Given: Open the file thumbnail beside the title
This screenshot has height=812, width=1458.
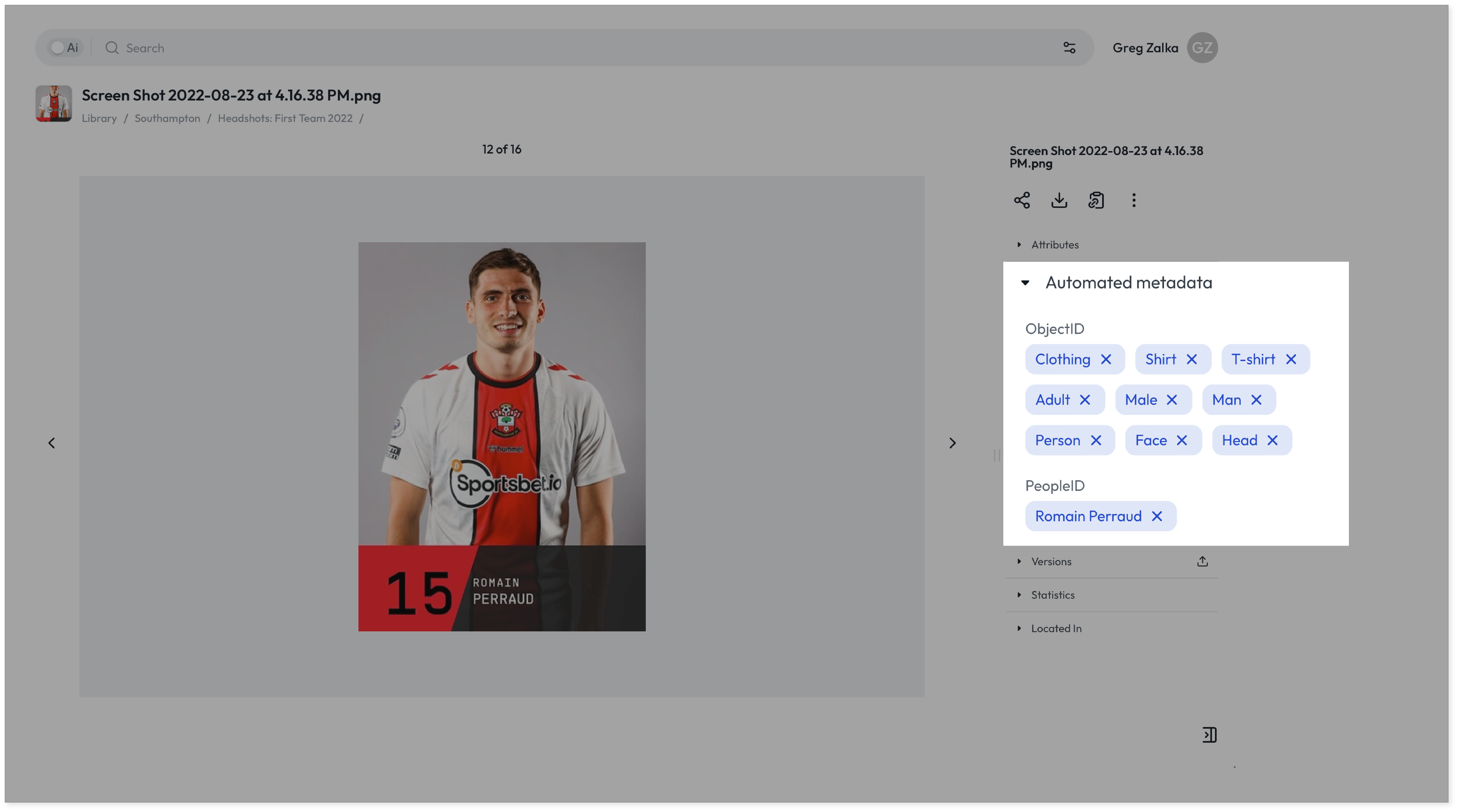Looking at the screenshot, I should click(54, 103).
